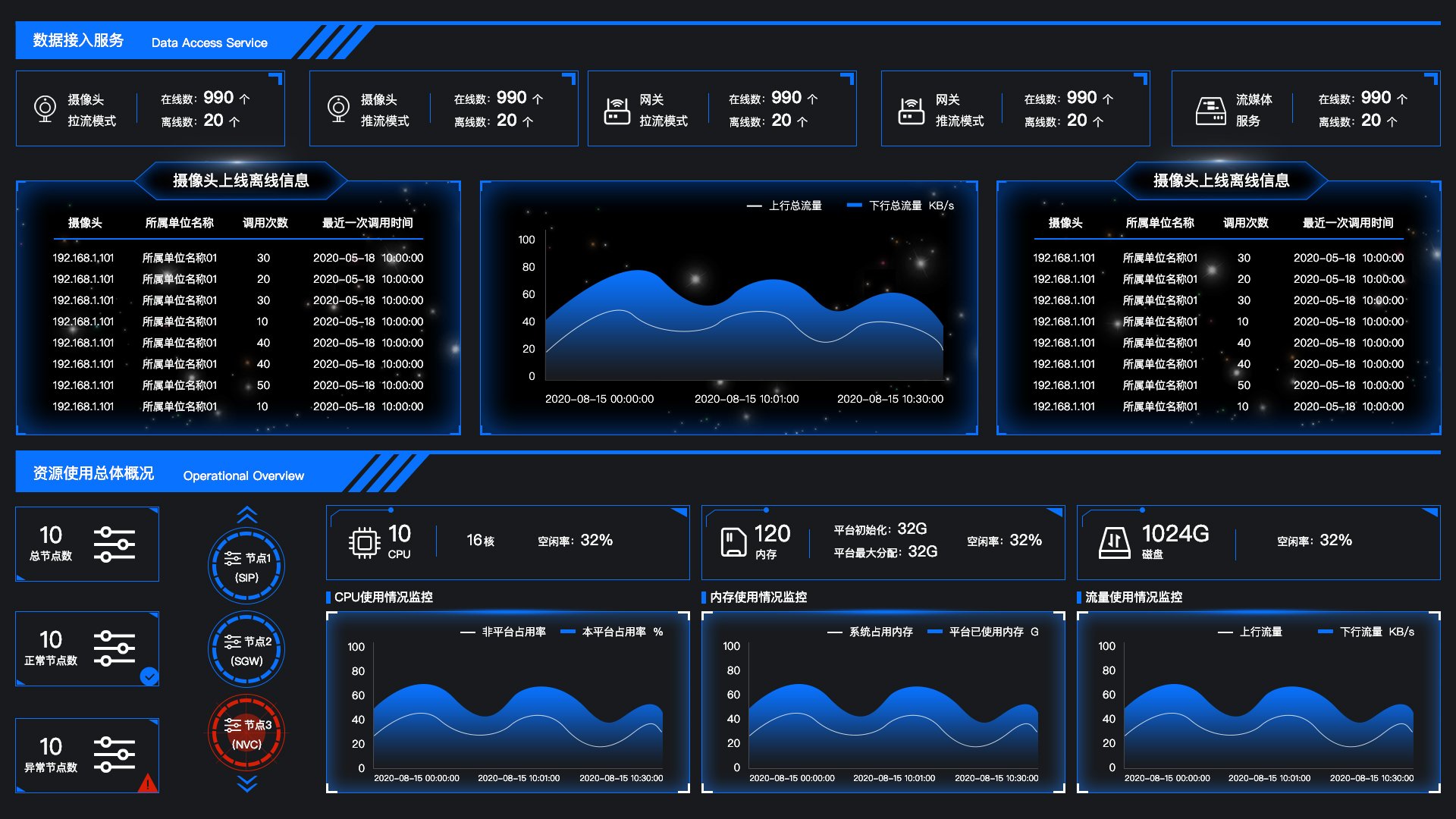The height and width of the screenshot is (819, 1456).
Task: Click offline count up arrow in 网关 拉流模式
Action: click(802, 121)
